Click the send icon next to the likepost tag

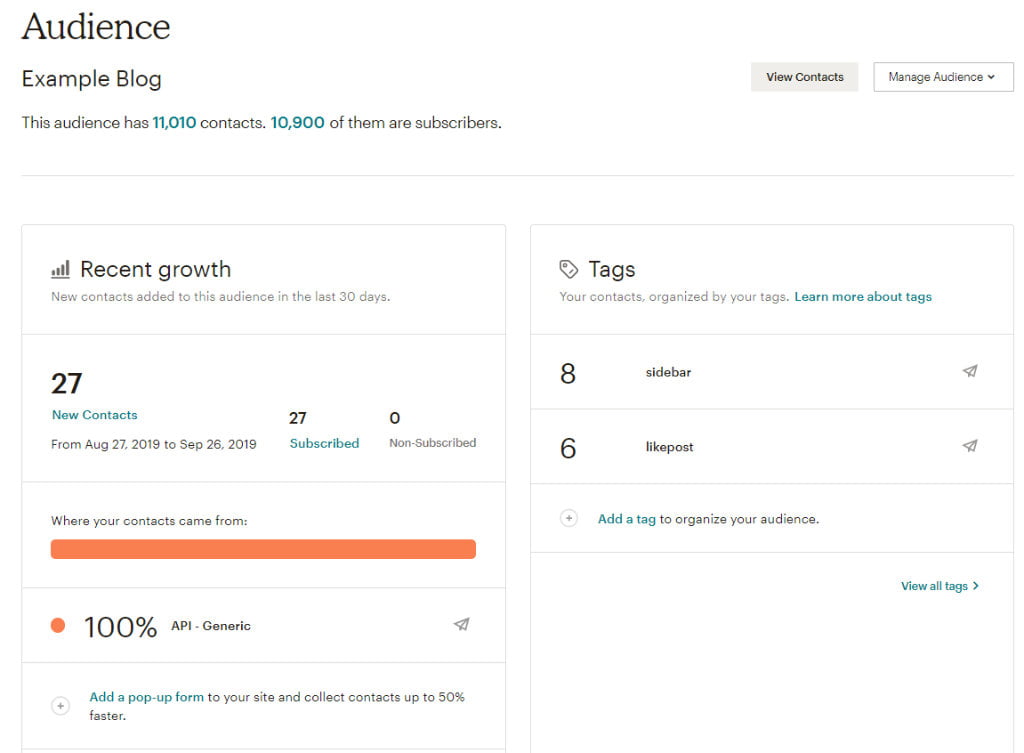[969, 446]
